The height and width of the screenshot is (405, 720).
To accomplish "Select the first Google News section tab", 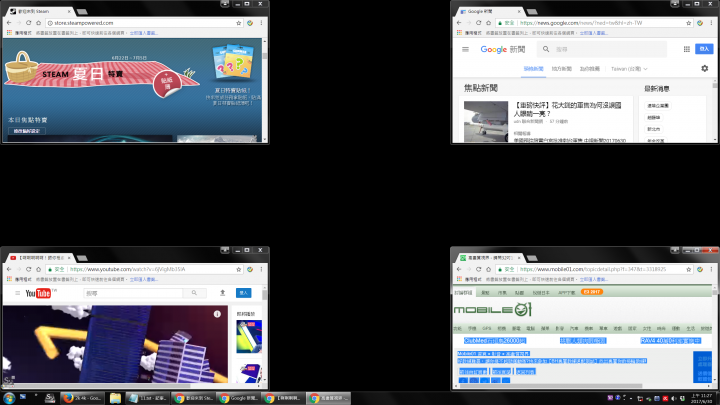I will click(533, 69).
